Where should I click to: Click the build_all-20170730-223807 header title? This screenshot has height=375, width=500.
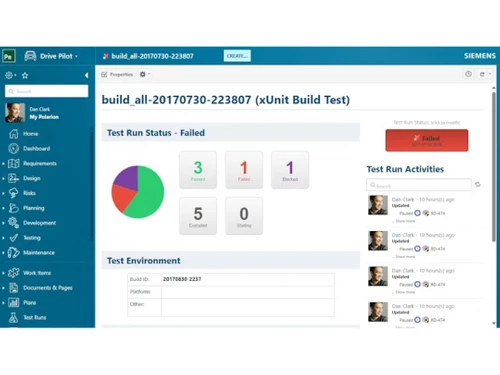152,56
